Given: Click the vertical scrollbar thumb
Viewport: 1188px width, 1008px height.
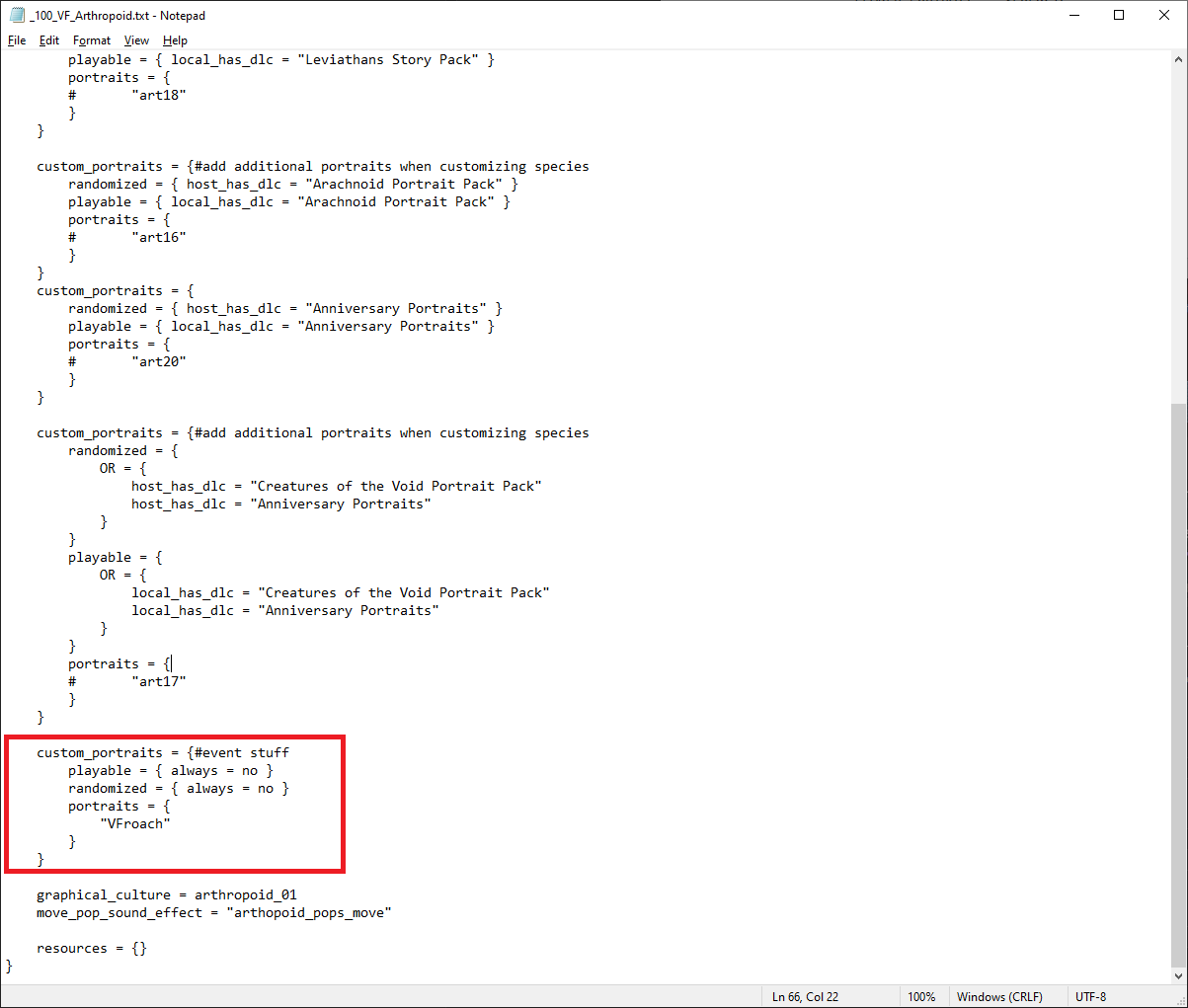Looking at the screenshot, I should (1177, 684).
